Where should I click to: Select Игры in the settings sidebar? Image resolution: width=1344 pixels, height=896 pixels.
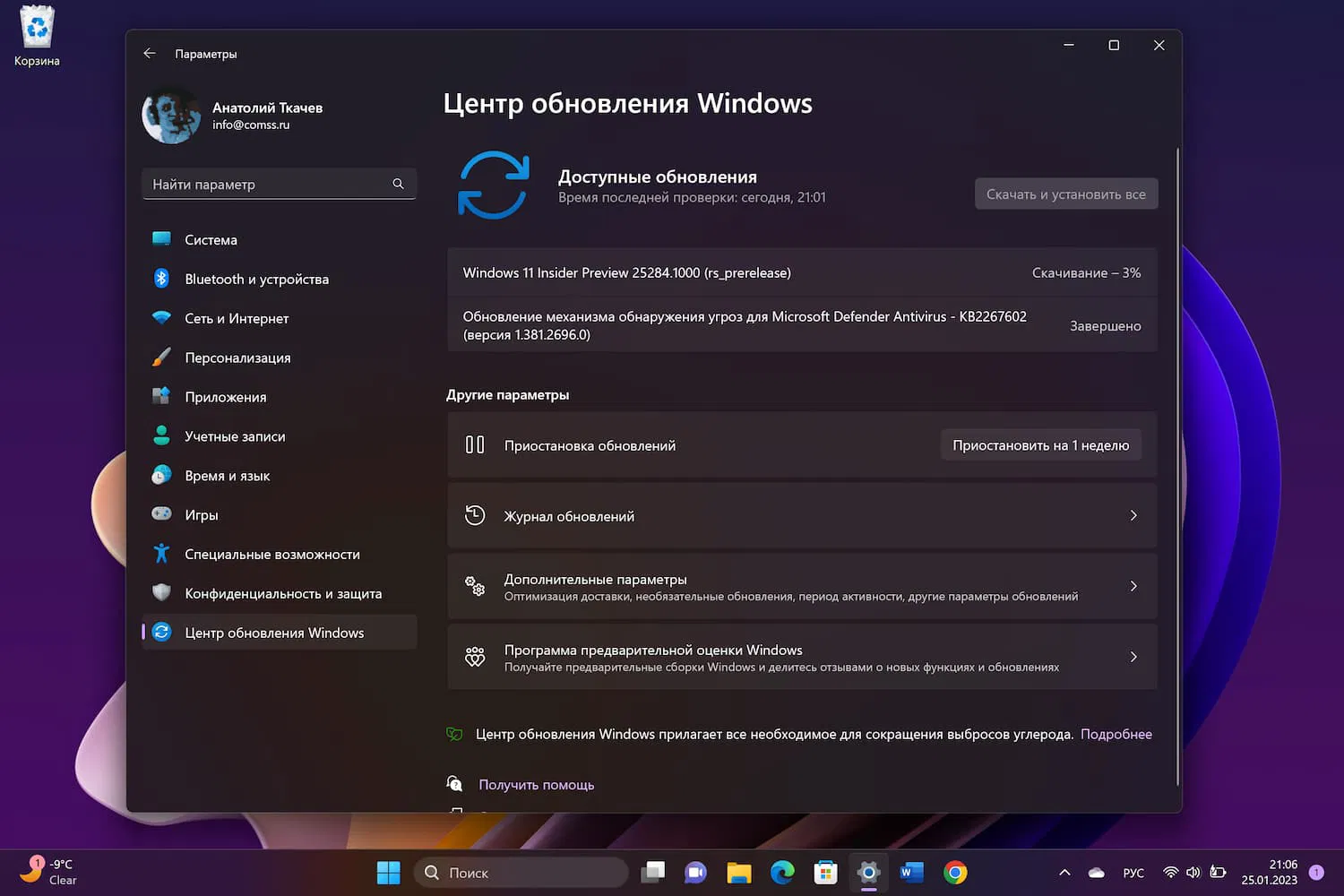pyautogui.click(x=201, y=514)
